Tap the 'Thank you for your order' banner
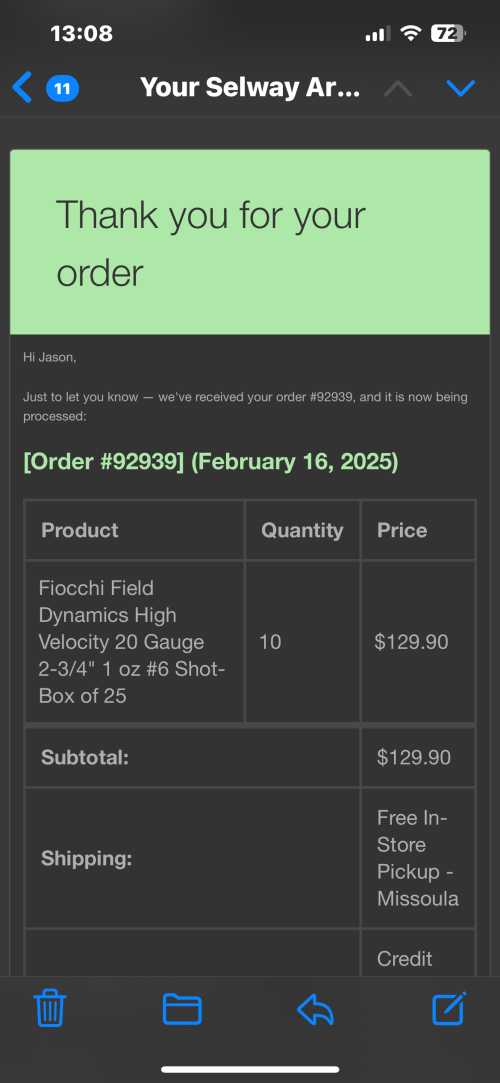This screenshot has height=1083, width=500. point(250,242)
